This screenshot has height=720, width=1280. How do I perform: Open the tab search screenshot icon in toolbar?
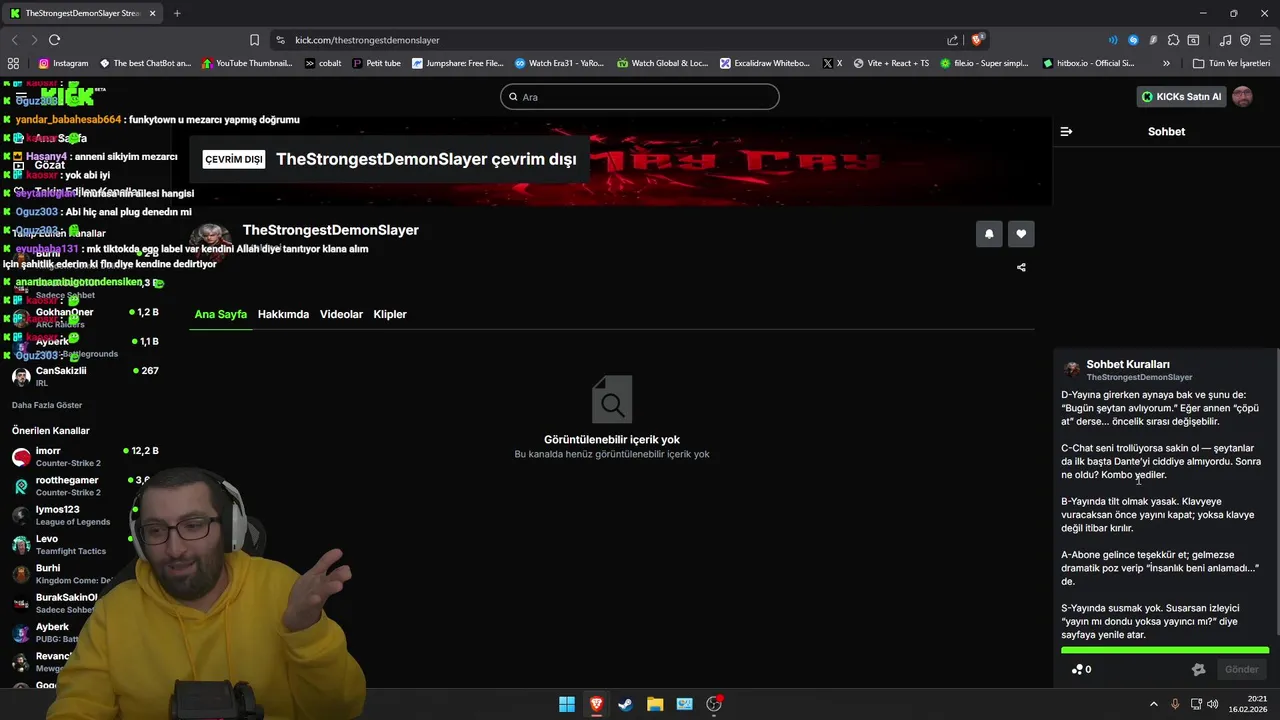tap(1193, 40)
